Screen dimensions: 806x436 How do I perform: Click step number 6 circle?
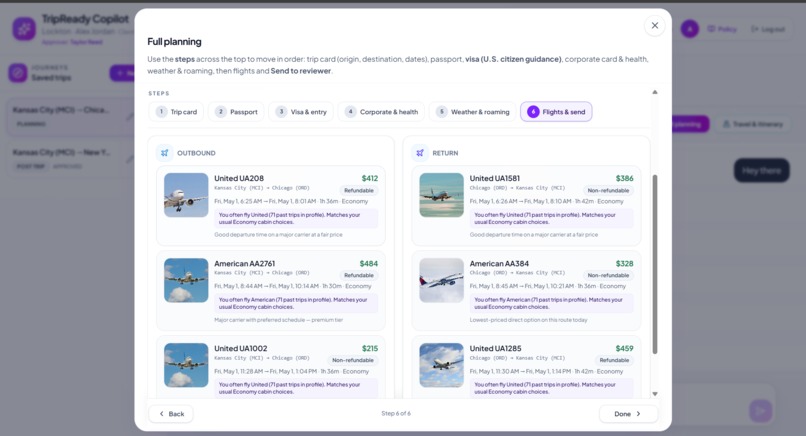(533, 112)
